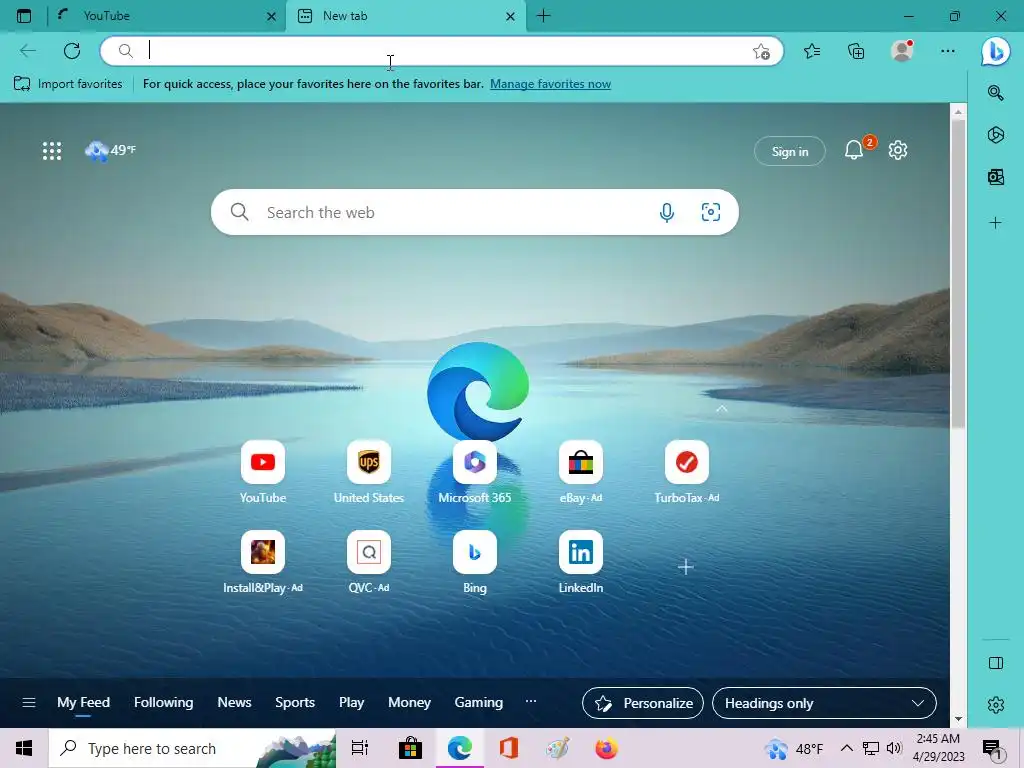
Task: Select the Sports feed tab
Action: tap(295, 703)
